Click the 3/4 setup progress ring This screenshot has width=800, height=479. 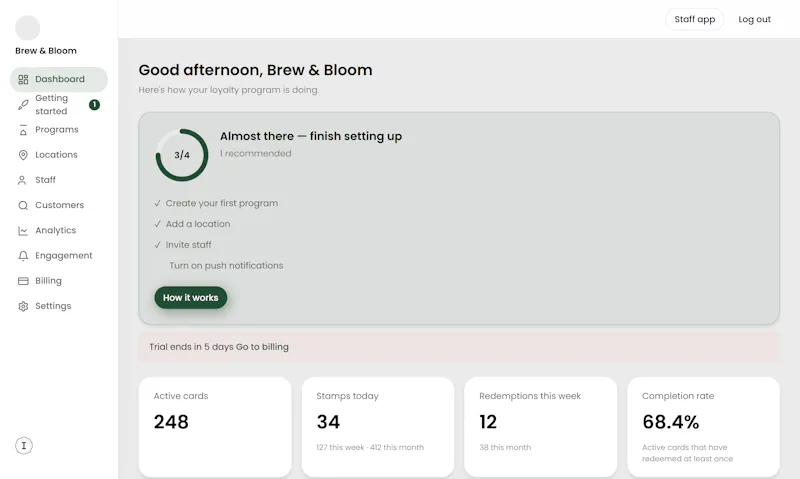pos(182,155)
